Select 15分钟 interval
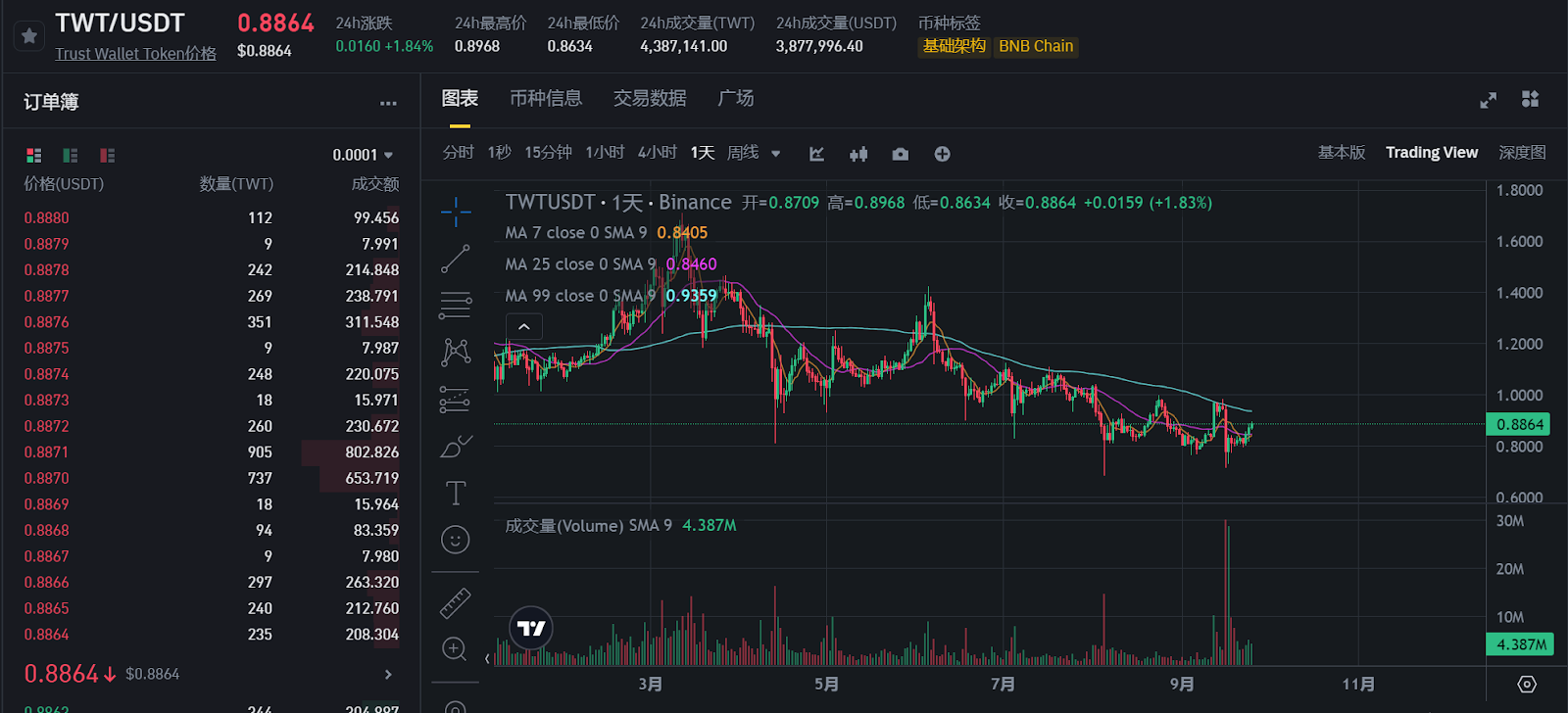Image resolution: width=1568 pixels, height=713 pixels. tap(548, 153)
